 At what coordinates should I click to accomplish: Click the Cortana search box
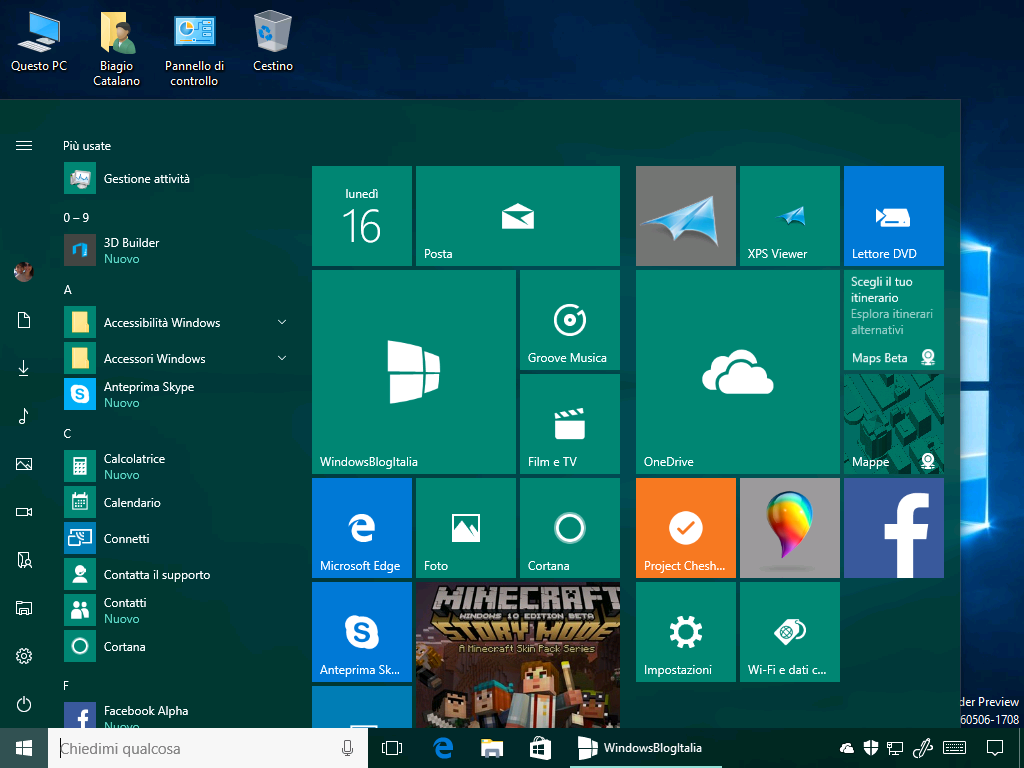coord(208,748)
